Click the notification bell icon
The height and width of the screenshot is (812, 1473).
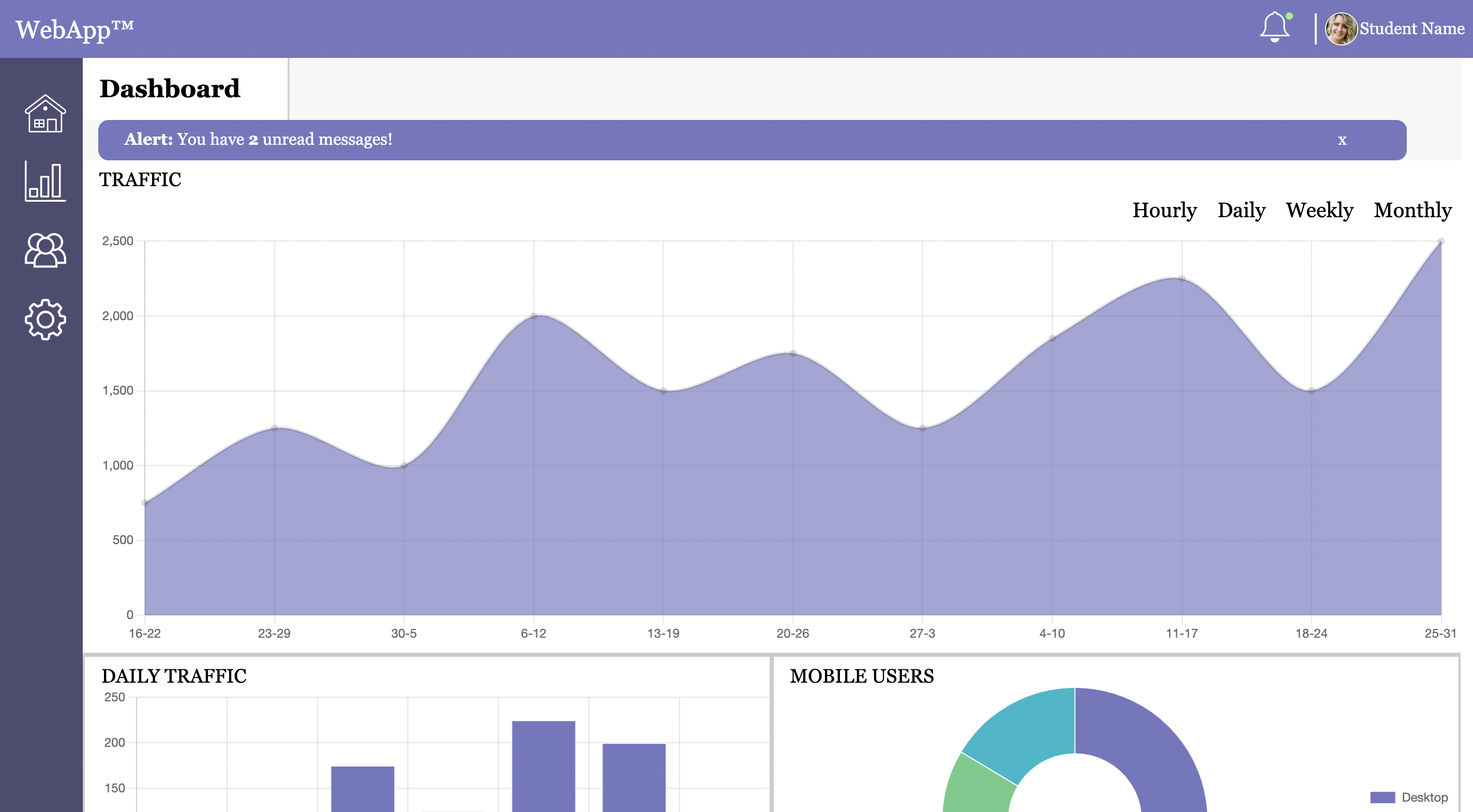(x=1274, y=27)
